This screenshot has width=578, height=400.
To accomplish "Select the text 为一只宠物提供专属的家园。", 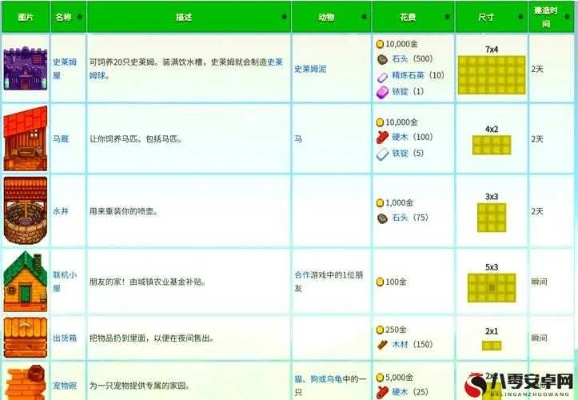I will tap(140, 386).
